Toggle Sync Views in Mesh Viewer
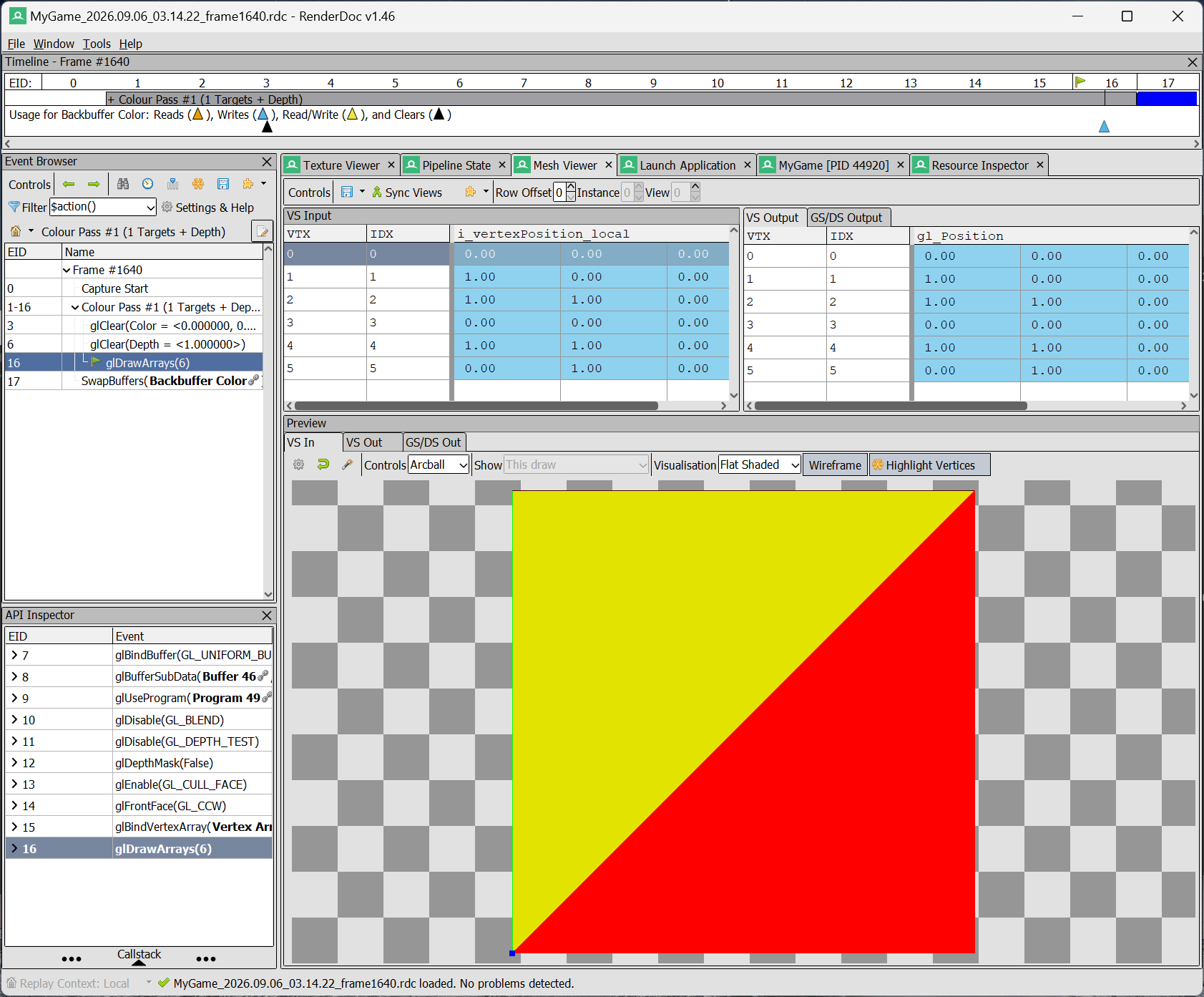 coord(407,192)
